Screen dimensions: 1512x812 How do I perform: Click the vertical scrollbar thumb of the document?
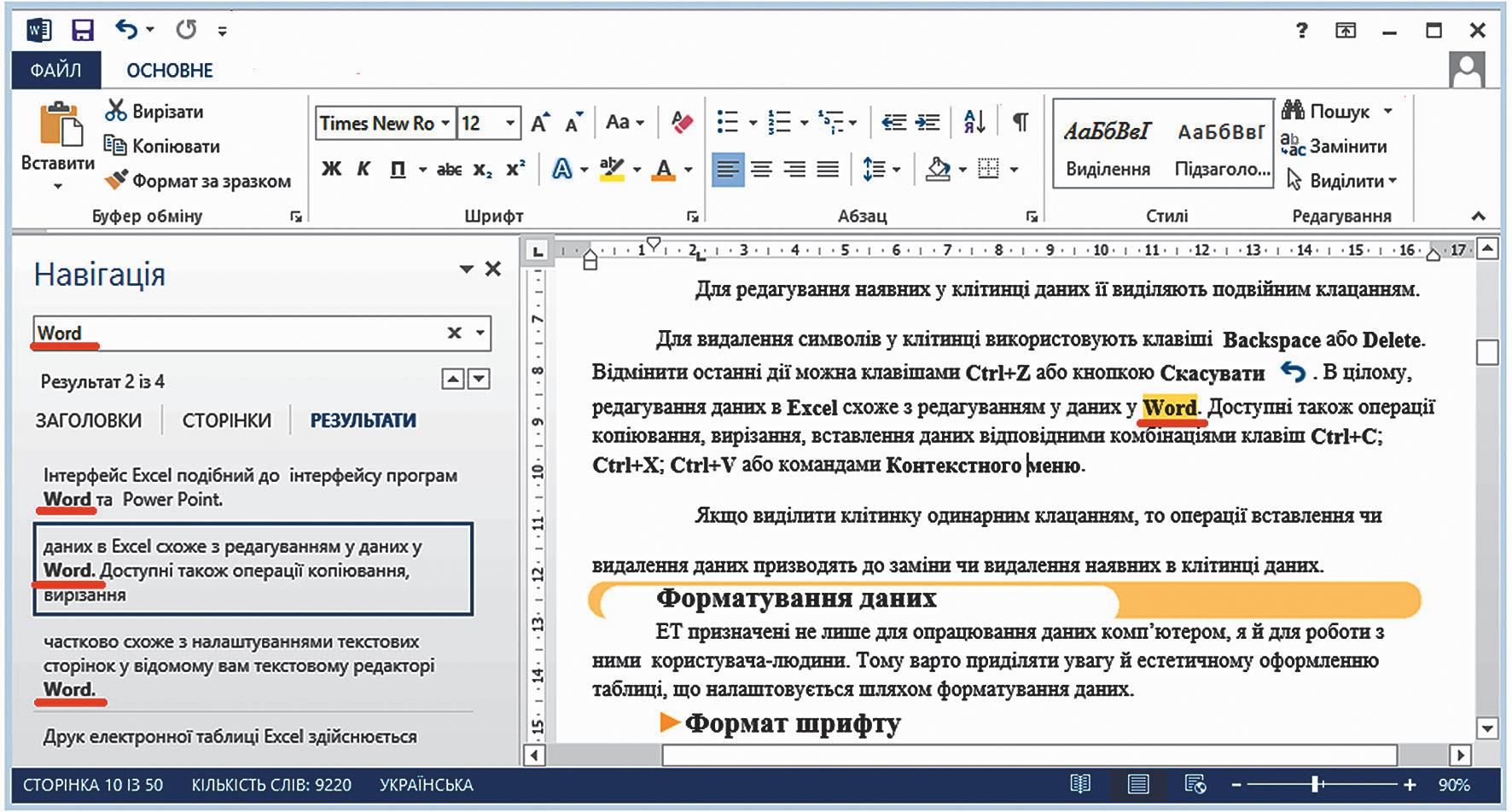coord(1487,352)
